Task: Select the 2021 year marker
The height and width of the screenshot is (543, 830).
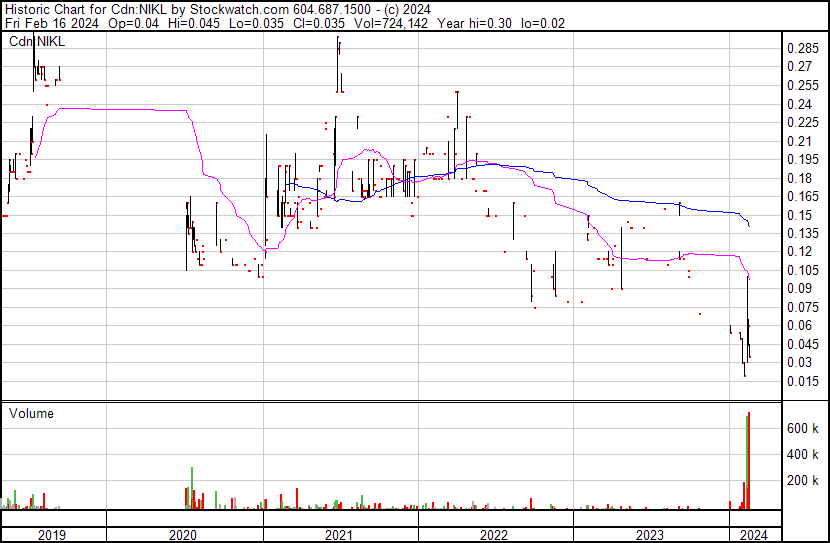Action: click(x=341, y=535)
